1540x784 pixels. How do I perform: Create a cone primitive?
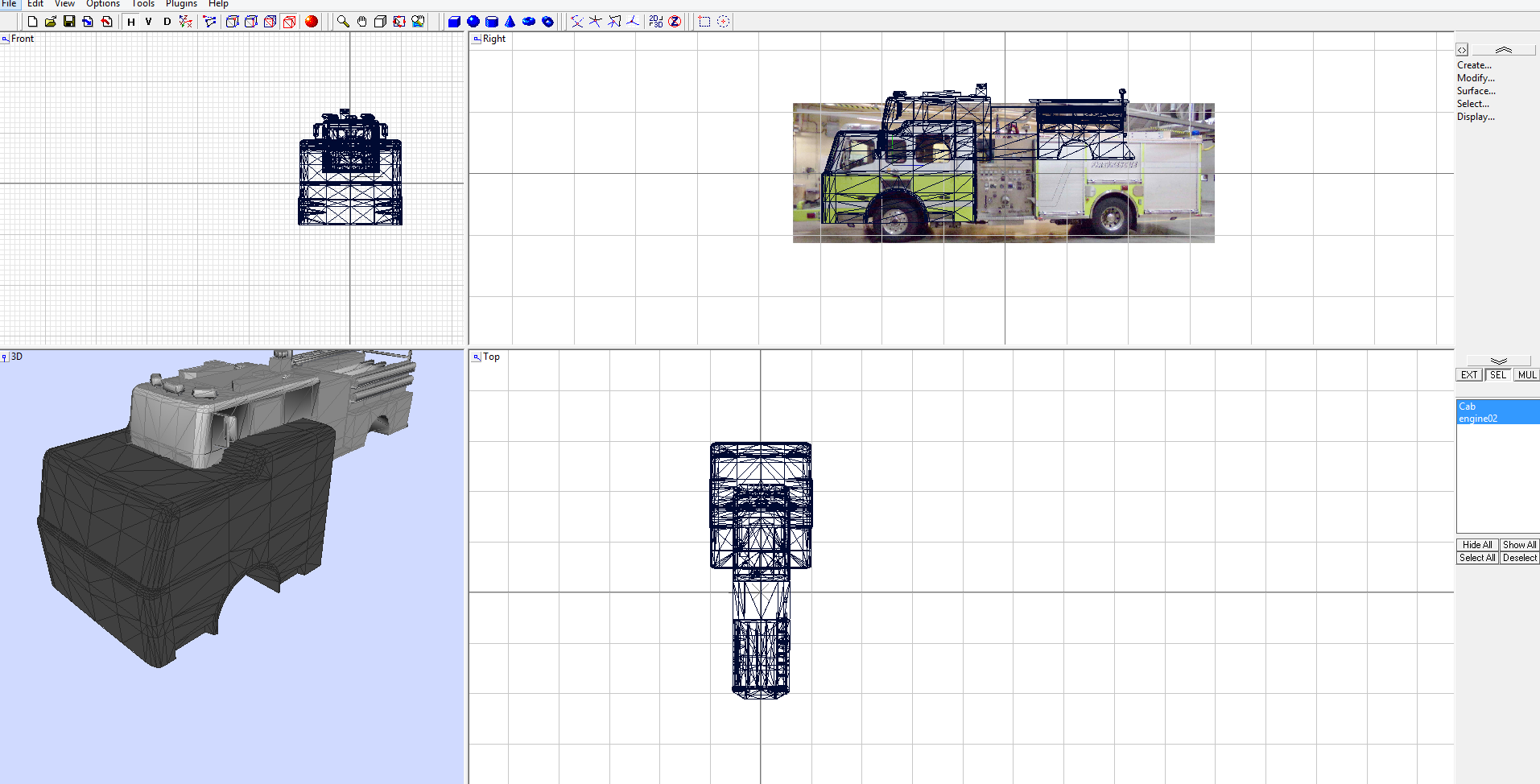[x=510, y=22]
